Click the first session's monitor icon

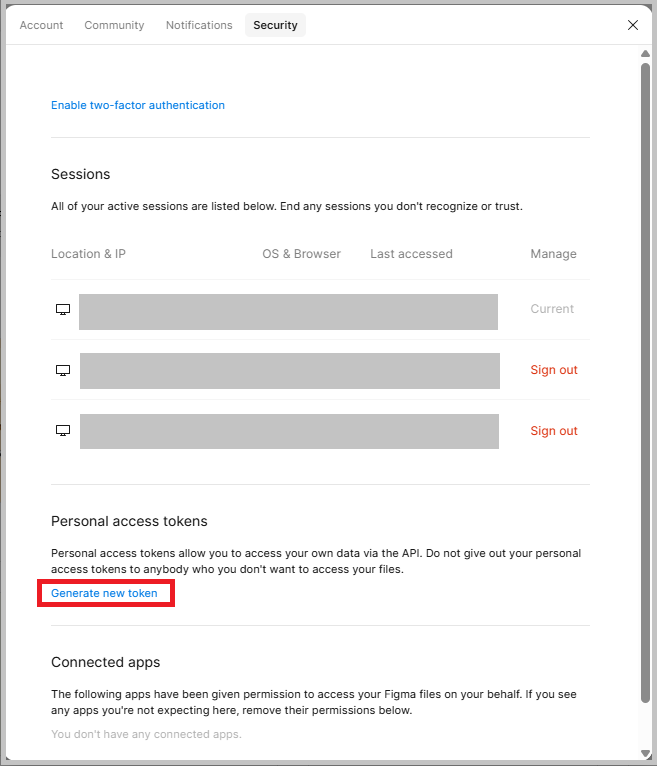tap(63, 309)
